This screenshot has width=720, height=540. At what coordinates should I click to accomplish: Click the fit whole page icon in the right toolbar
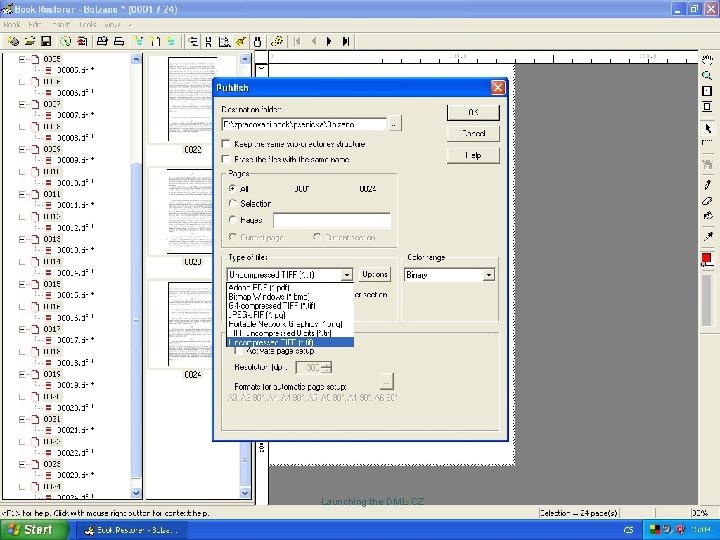click(707, 91)
